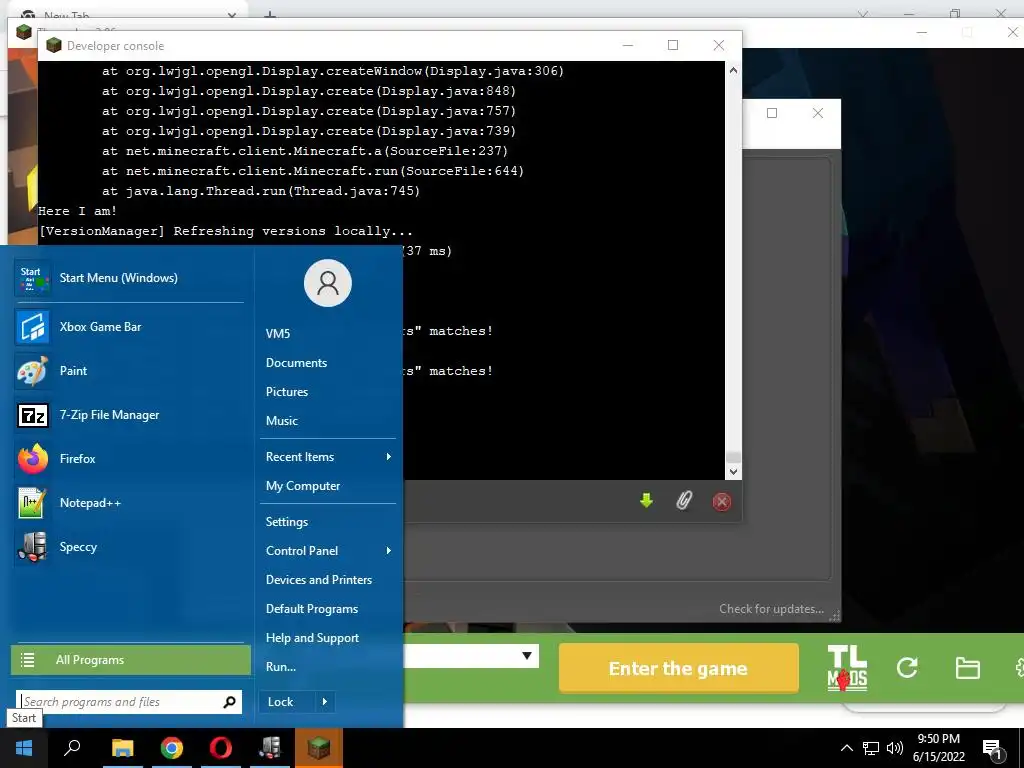Open Default Programs
The width and height of the screenshot is (1024, 768).
click(x=312, y=609)
